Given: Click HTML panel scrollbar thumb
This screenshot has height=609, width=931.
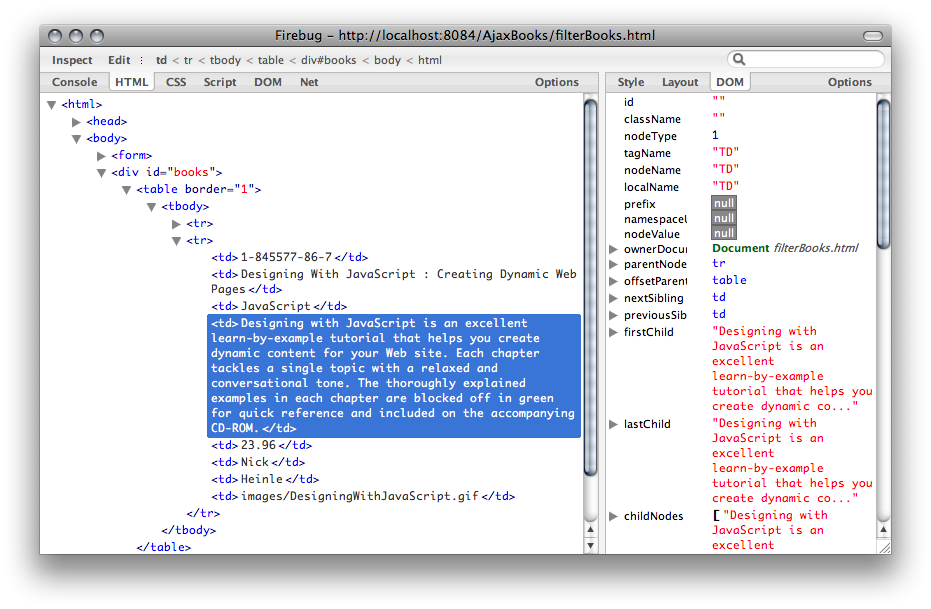Looking at the screenshot, I should tap(590, 287).
